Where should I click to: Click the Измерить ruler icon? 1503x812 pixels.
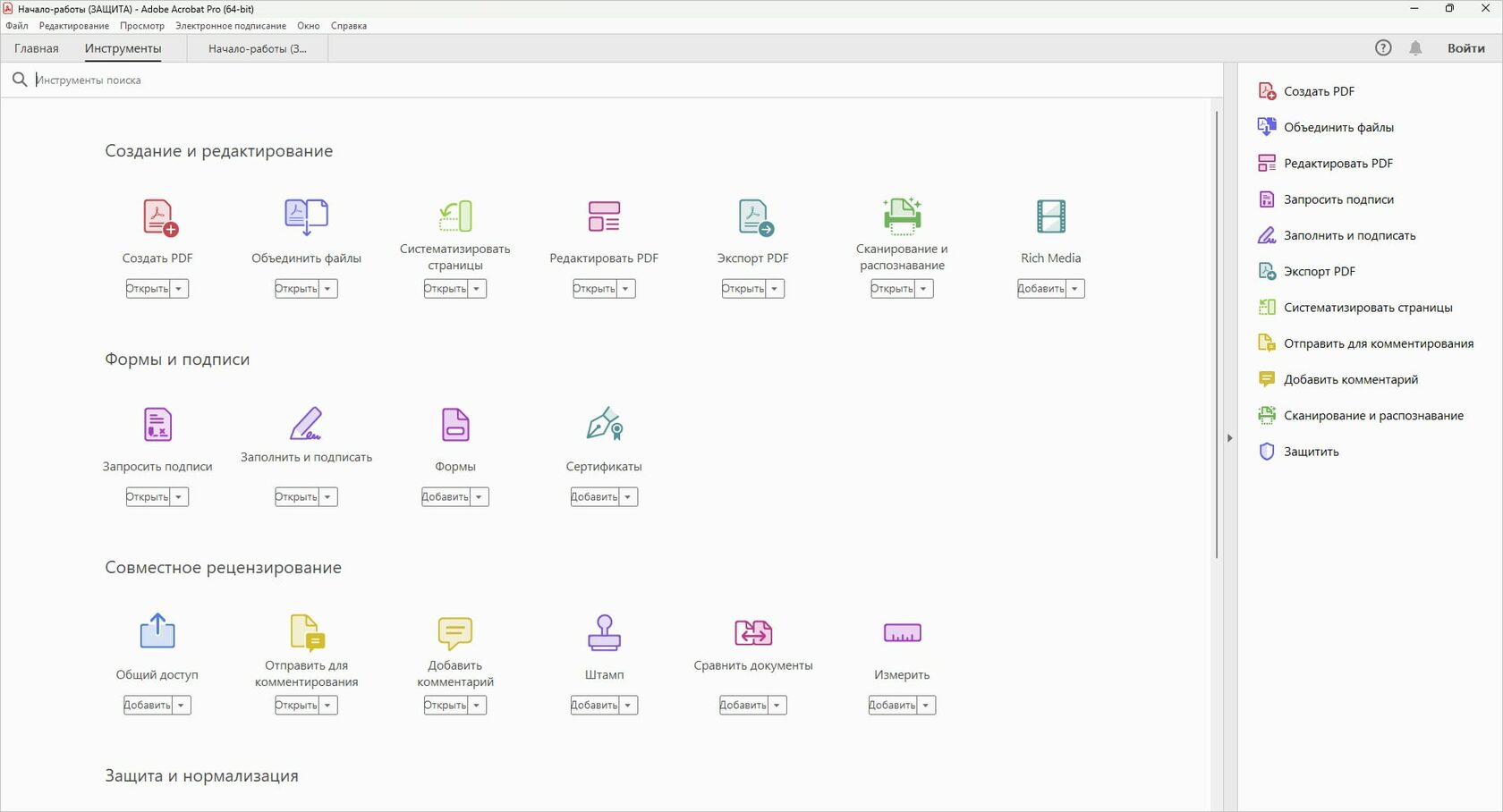902,633
